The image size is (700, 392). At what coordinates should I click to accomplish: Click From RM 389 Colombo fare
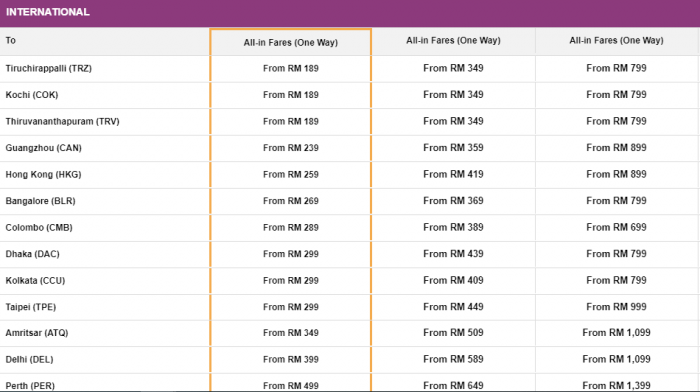pyautogui.click(x=453, y=227)
